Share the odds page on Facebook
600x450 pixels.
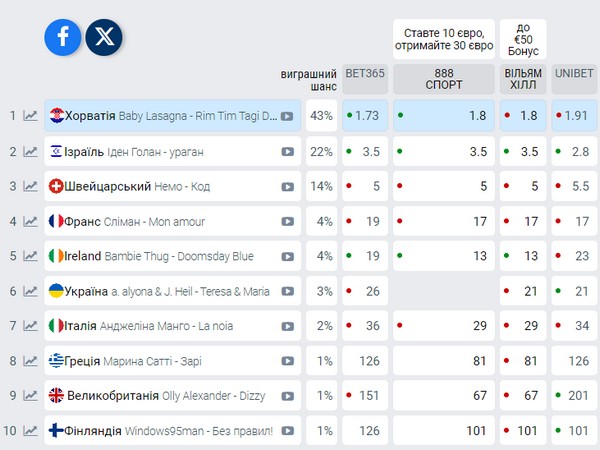click(x=63, y=37)
